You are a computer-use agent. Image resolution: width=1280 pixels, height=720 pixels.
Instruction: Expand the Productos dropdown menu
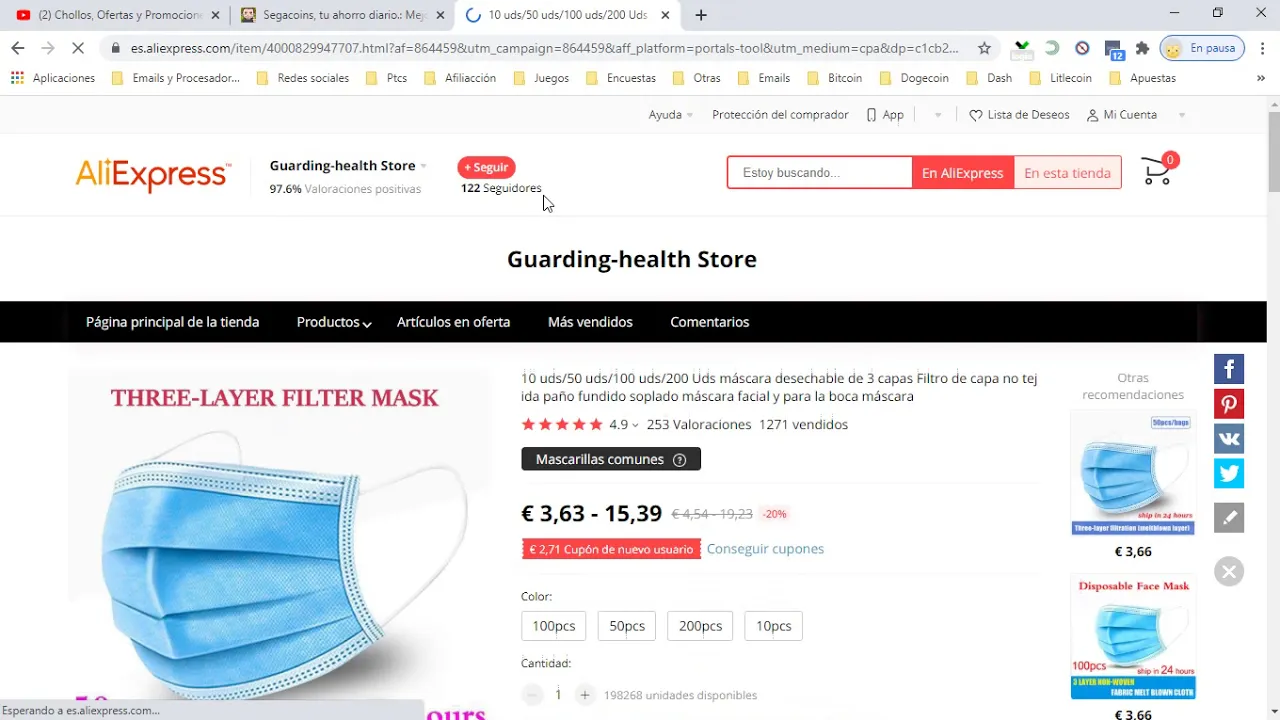tap(334, 322)
